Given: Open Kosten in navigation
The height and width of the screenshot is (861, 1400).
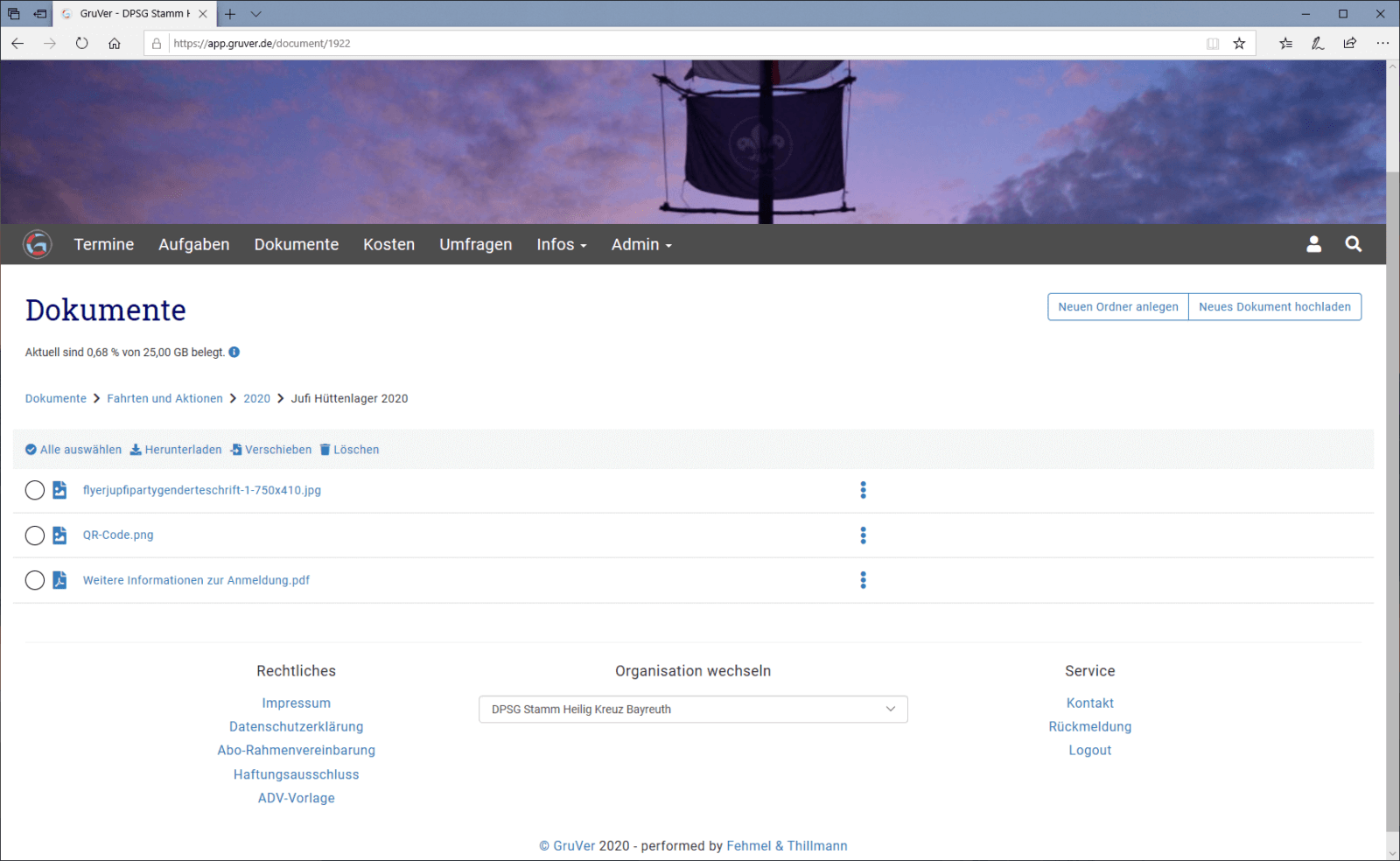Looking at the screenshot, I should (x=389, y=244).
